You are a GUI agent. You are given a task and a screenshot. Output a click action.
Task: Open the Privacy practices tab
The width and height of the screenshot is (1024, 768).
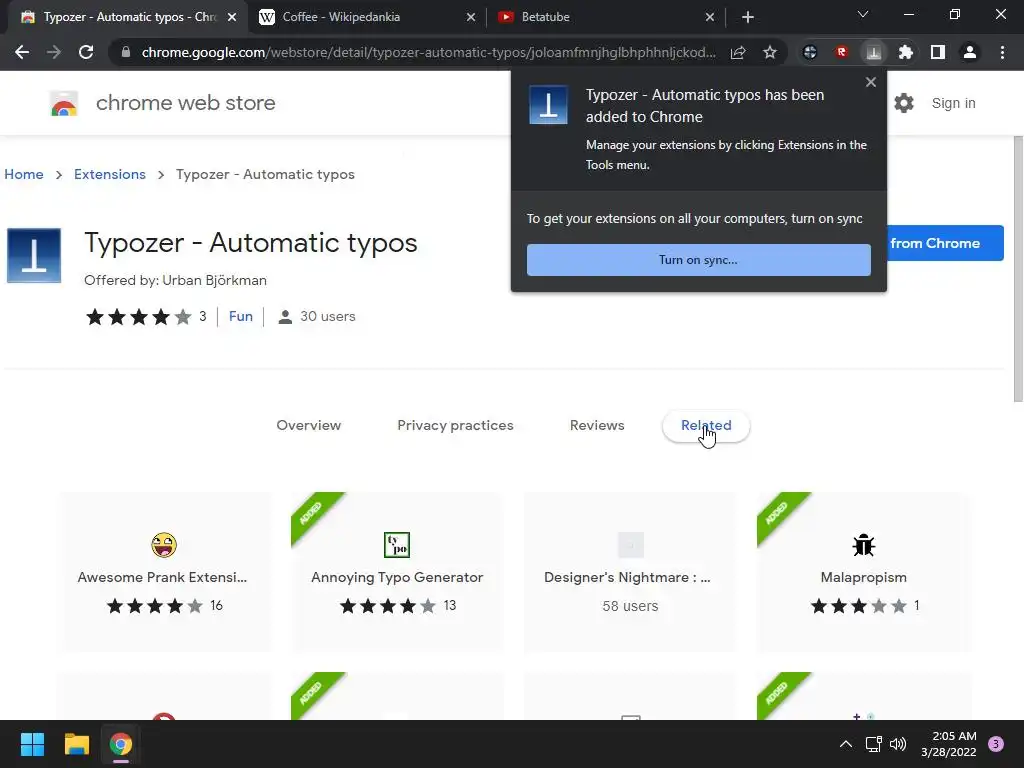[455, 425]
